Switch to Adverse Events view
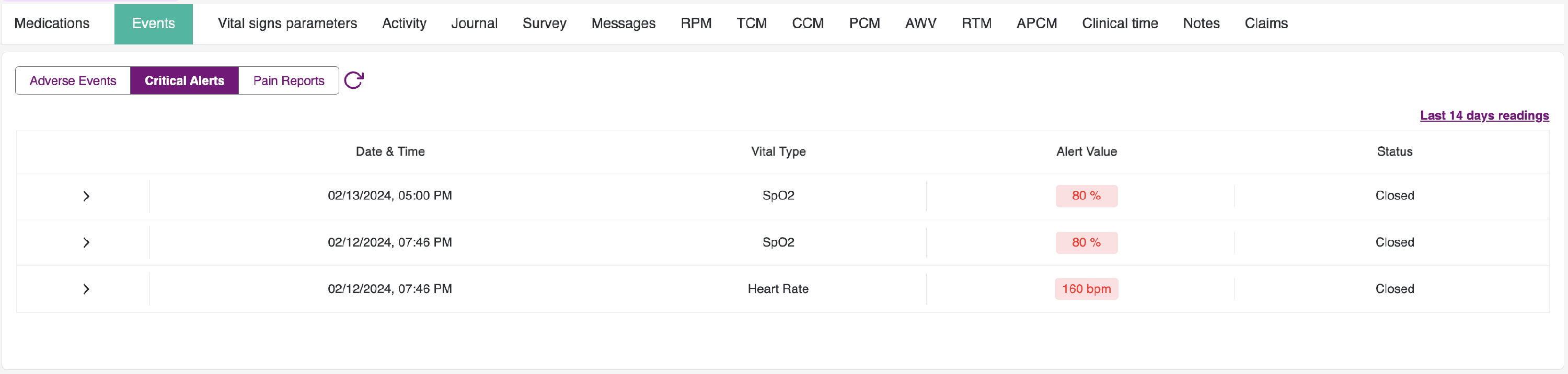This screenshot has width=1568, height=374. [x=73, y=81]
